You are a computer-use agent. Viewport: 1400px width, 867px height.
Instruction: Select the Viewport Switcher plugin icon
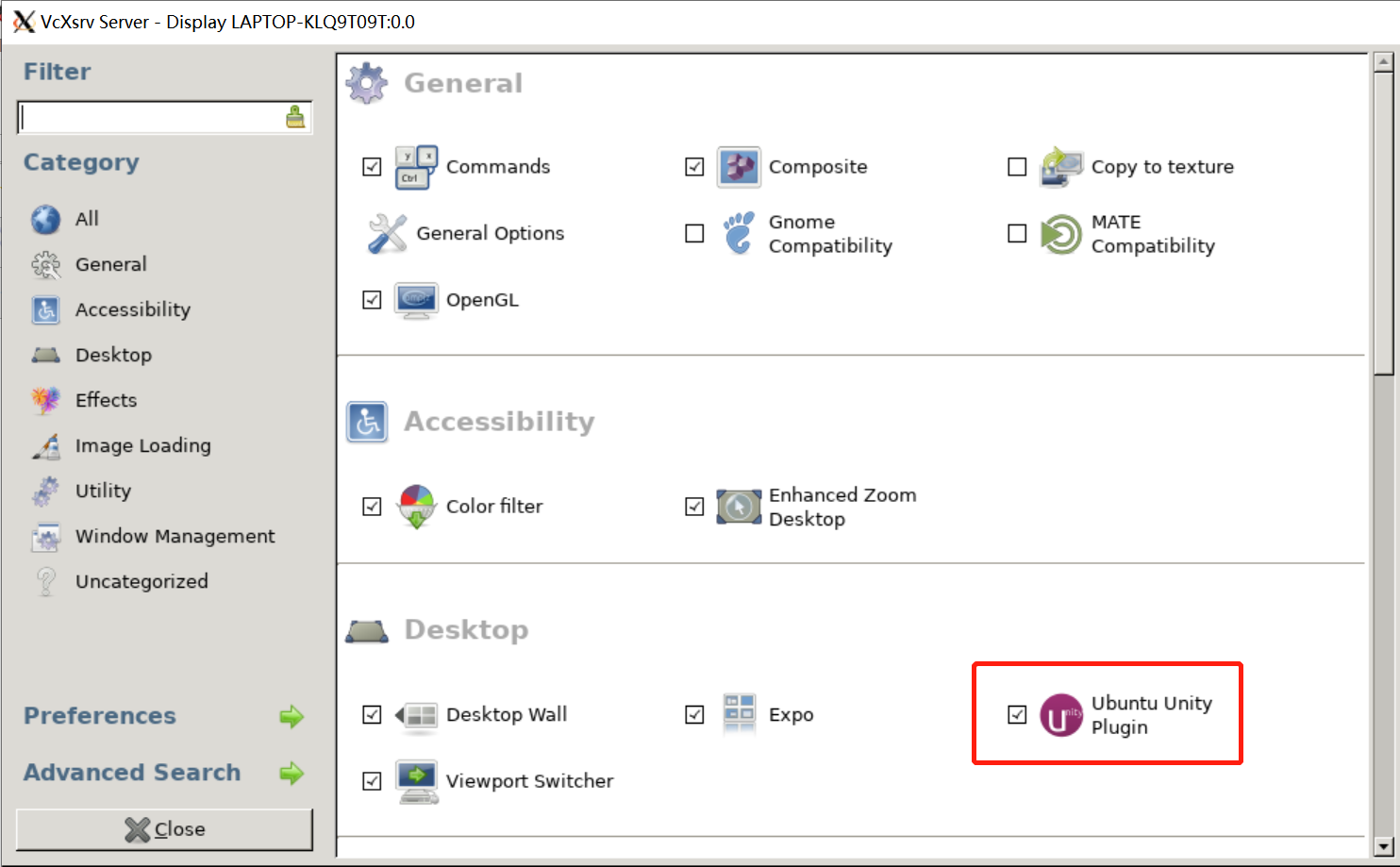416,780
